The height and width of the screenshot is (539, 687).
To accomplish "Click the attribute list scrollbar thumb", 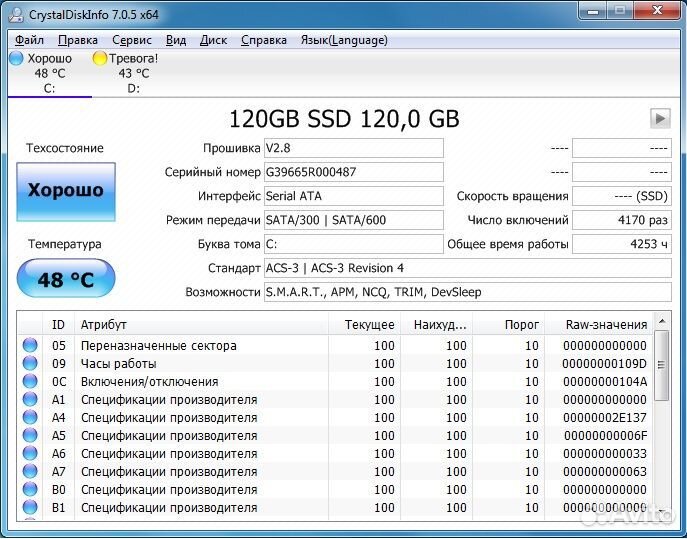I will [x=662, y=365].
